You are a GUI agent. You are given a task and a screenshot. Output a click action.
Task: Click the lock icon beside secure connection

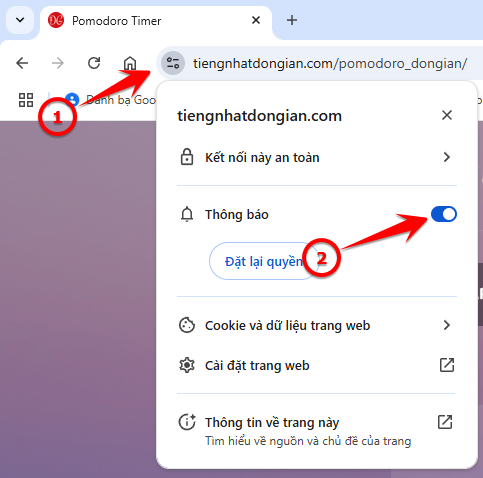(187, 157)
